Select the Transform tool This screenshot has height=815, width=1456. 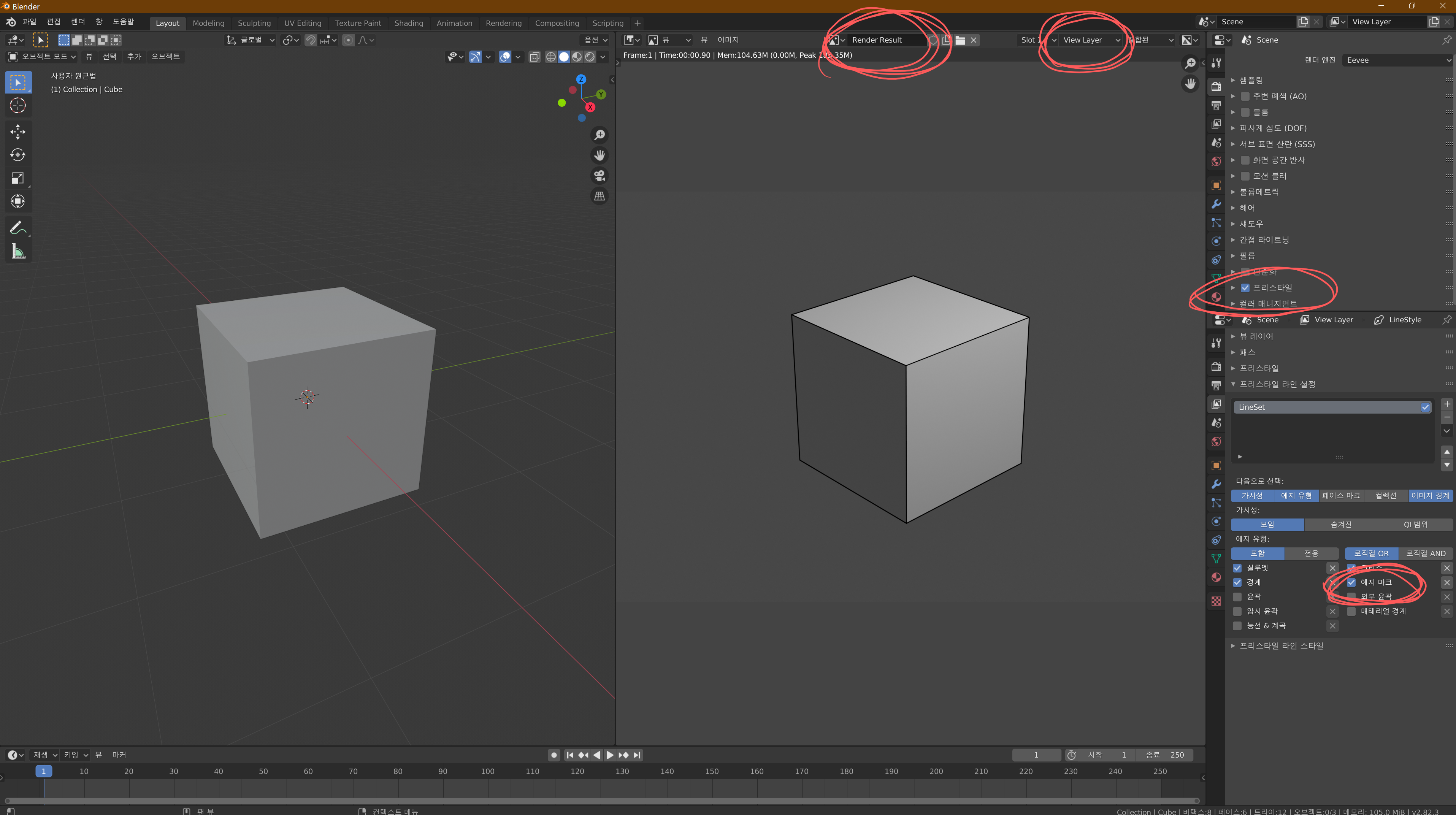[x=18, y=201]
